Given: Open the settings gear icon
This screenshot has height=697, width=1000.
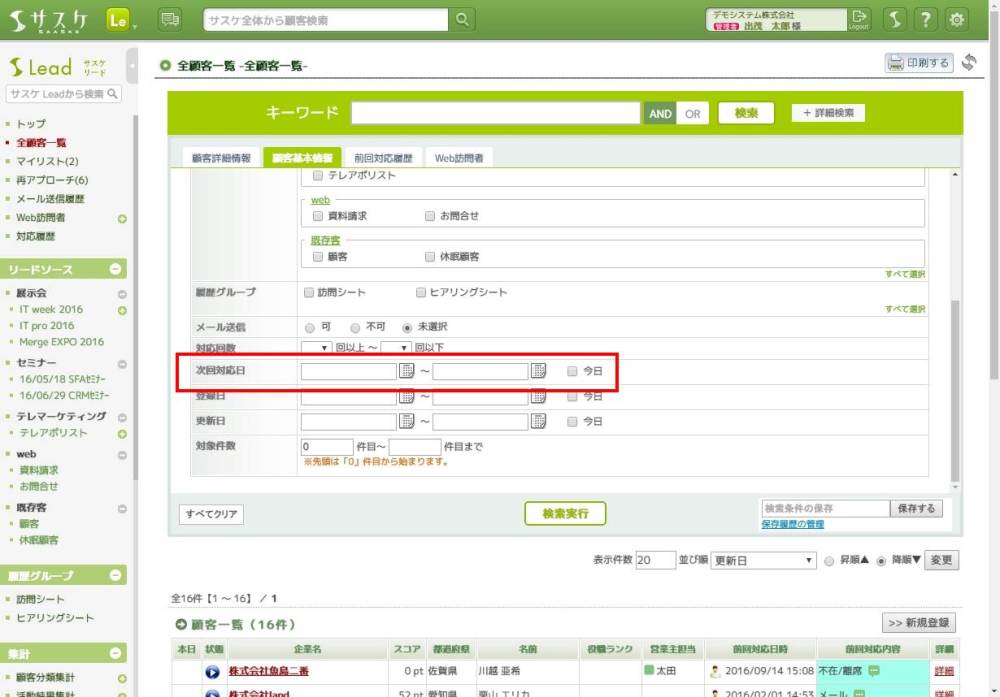Looking at the screenshot, I should coord(957,20).
